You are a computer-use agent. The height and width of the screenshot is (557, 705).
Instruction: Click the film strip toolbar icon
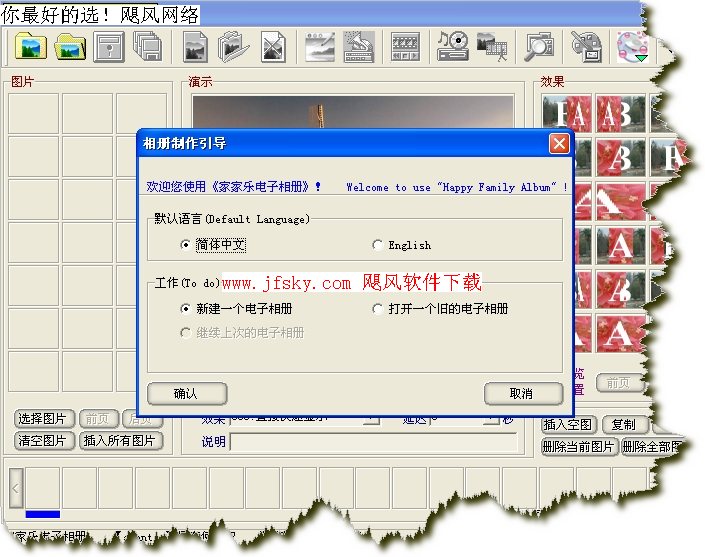tap(405, 46)
